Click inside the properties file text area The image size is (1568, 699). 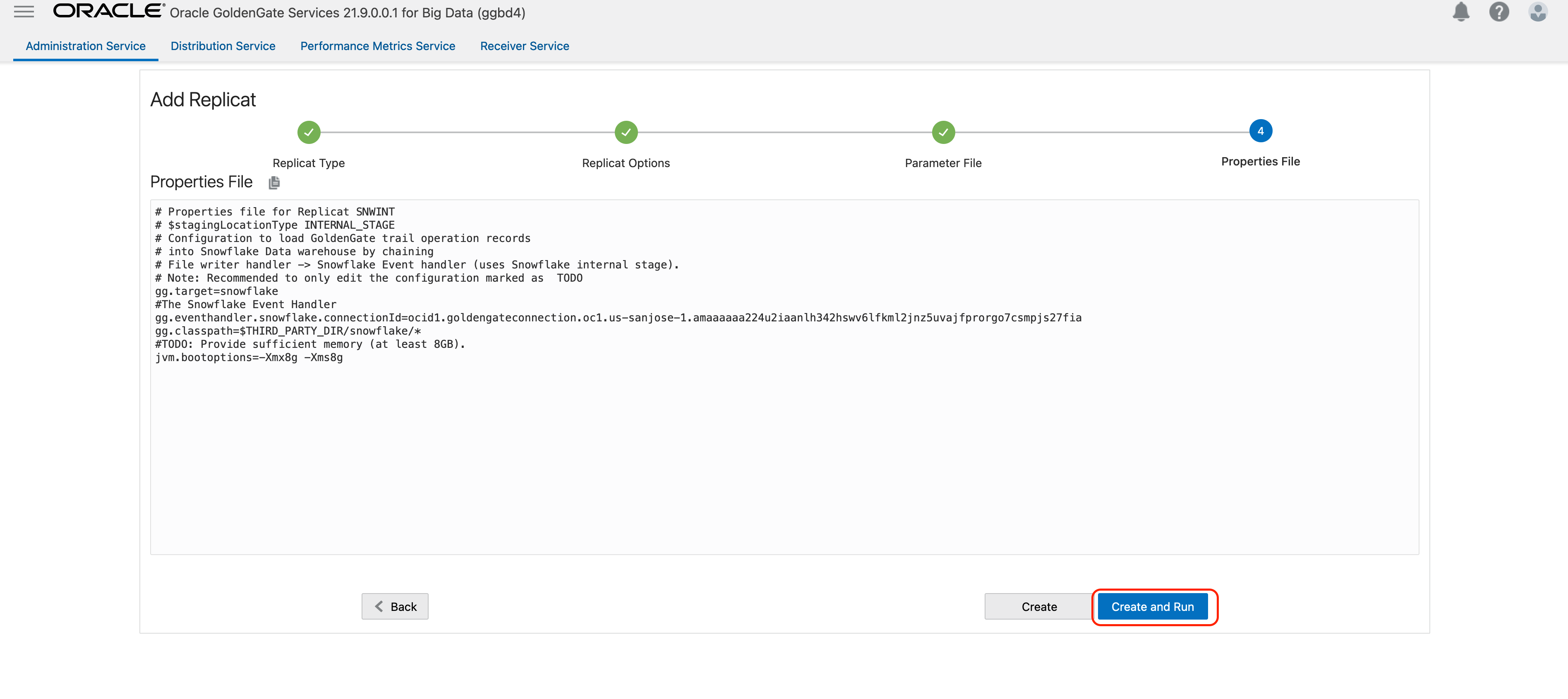(779, 426)
